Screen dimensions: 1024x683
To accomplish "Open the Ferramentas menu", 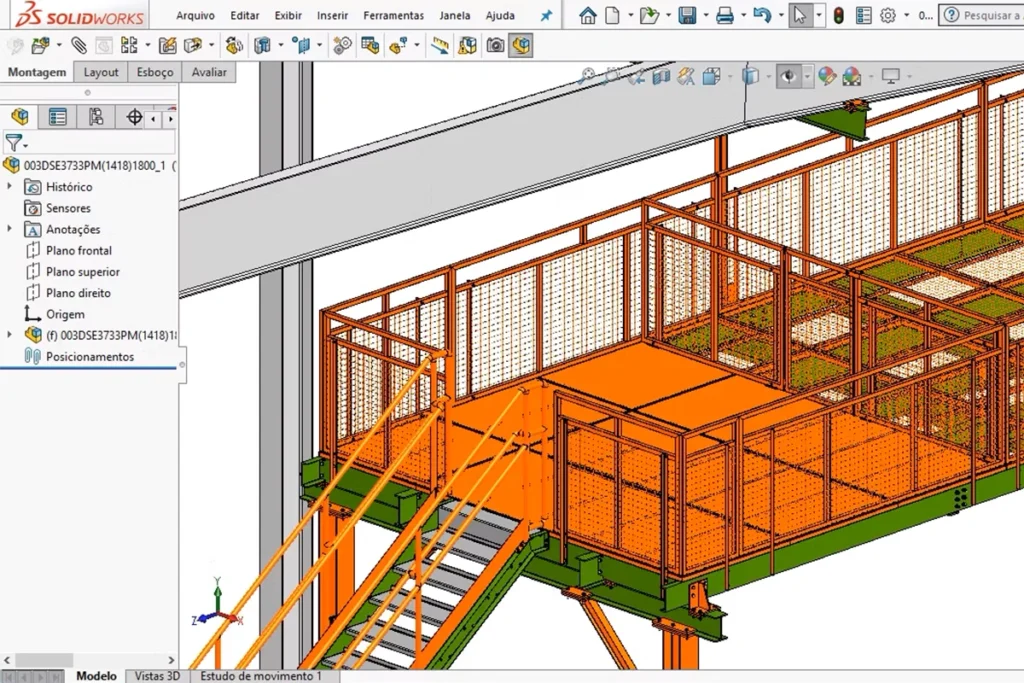I will point(393,16).
